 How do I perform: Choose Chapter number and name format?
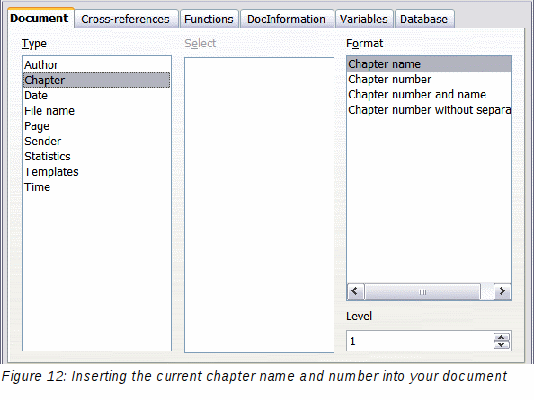click(x=429, y=94)
